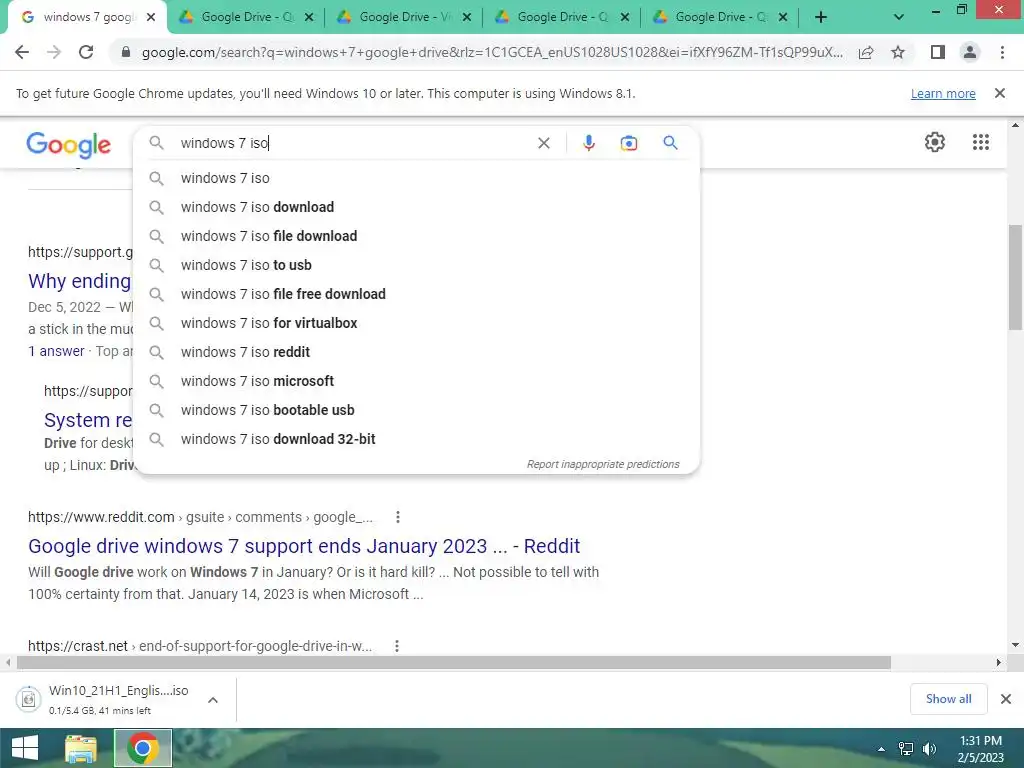
Task: Open the Google logo homepage
Action: [x=69, y=145]
